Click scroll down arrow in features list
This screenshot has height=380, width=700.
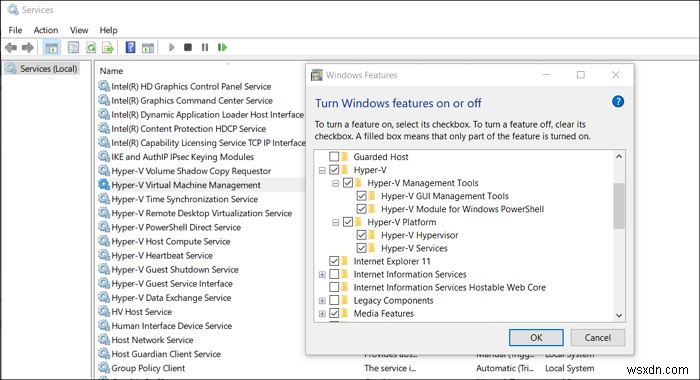pos(619,315)
